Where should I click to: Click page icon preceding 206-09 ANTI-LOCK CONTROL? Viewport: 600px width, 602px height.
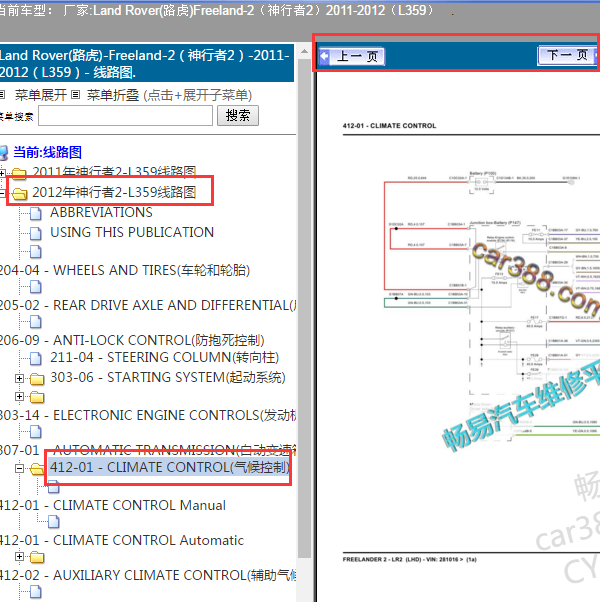point(35,322)
